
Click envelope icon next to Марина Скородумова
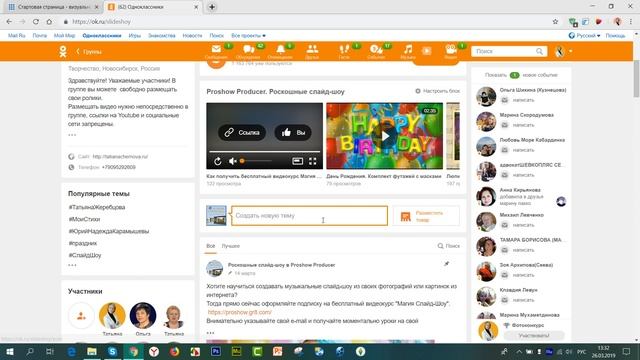click(505, 125)
